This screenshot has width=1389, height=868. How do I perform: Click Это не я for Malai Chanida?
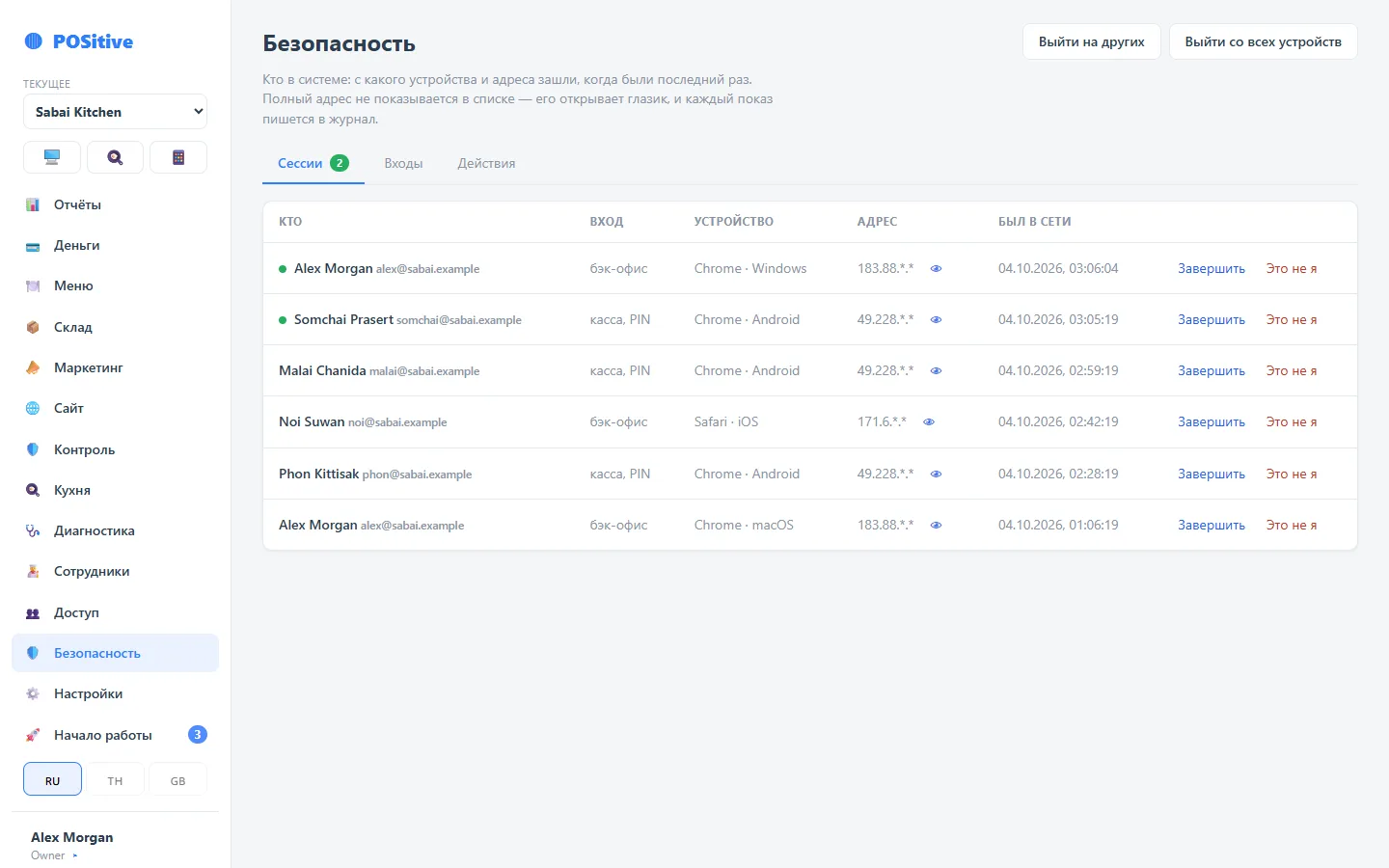coord(1292,371)
